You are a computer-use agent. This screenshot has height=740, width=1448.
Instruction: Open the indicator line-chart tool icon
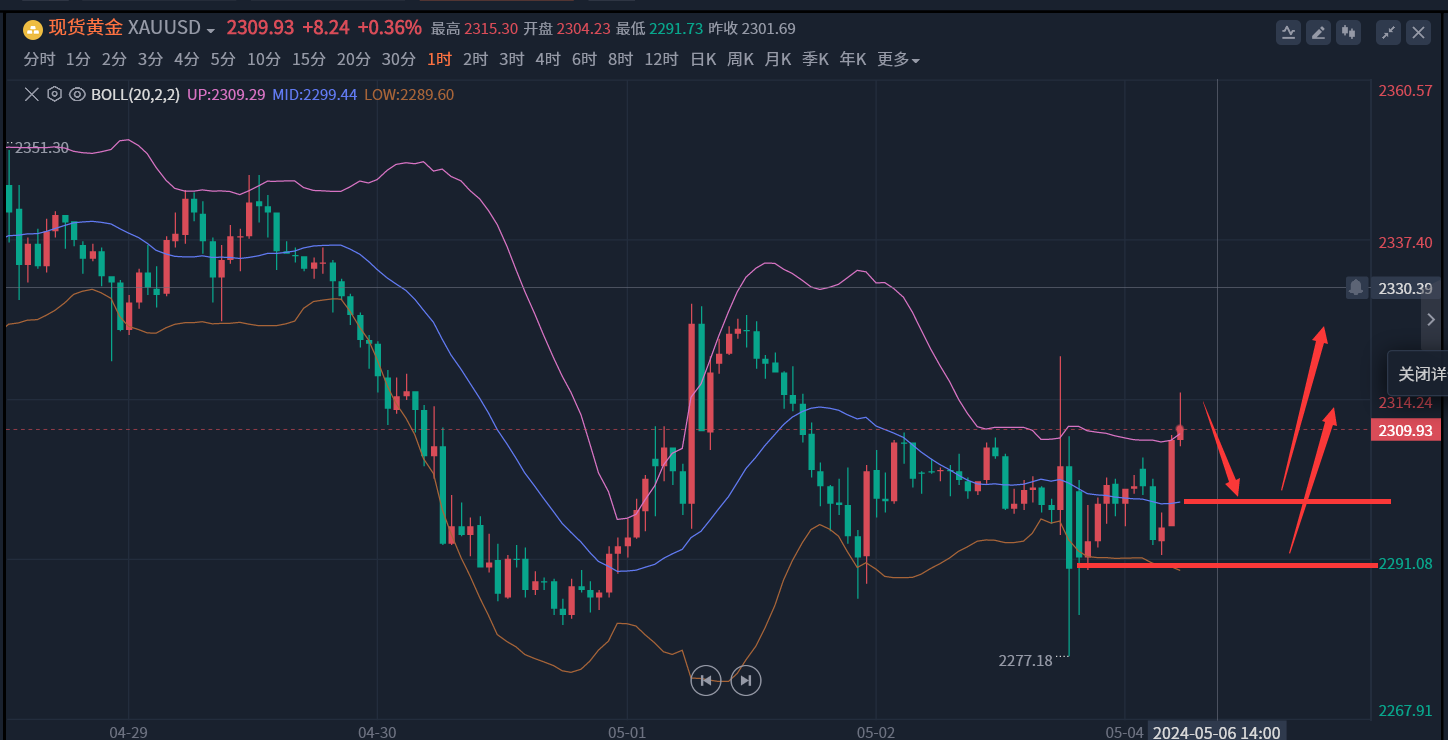click(1288, 32)
